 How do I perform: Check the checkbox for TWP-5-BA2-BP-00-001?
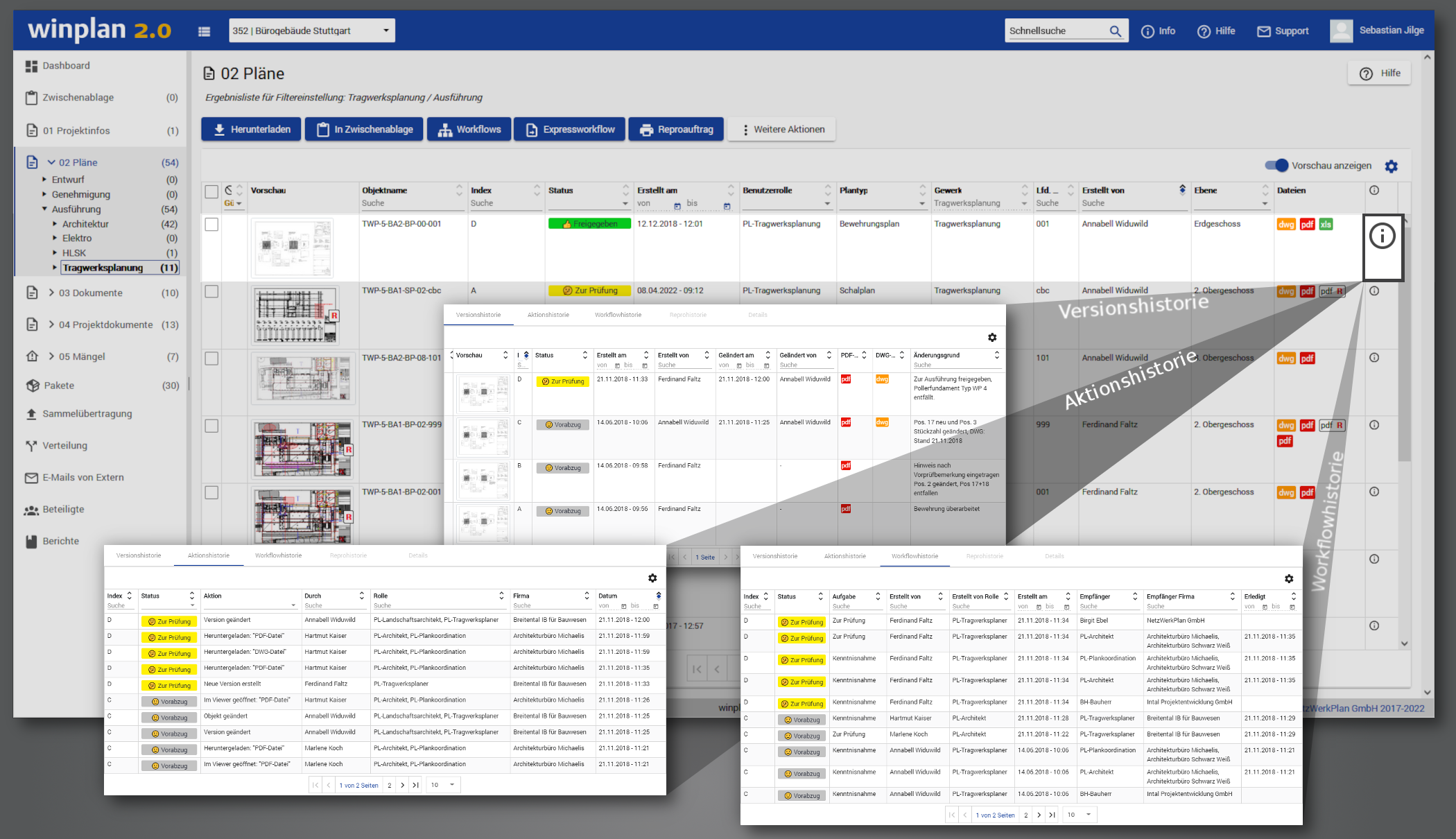(211, 225)
